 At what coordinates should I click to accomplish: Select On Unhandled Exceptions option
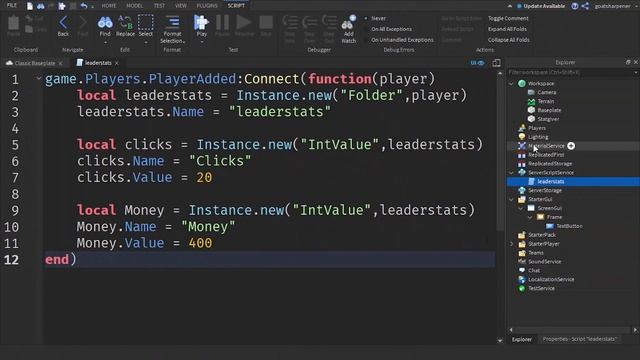[402, 40]
